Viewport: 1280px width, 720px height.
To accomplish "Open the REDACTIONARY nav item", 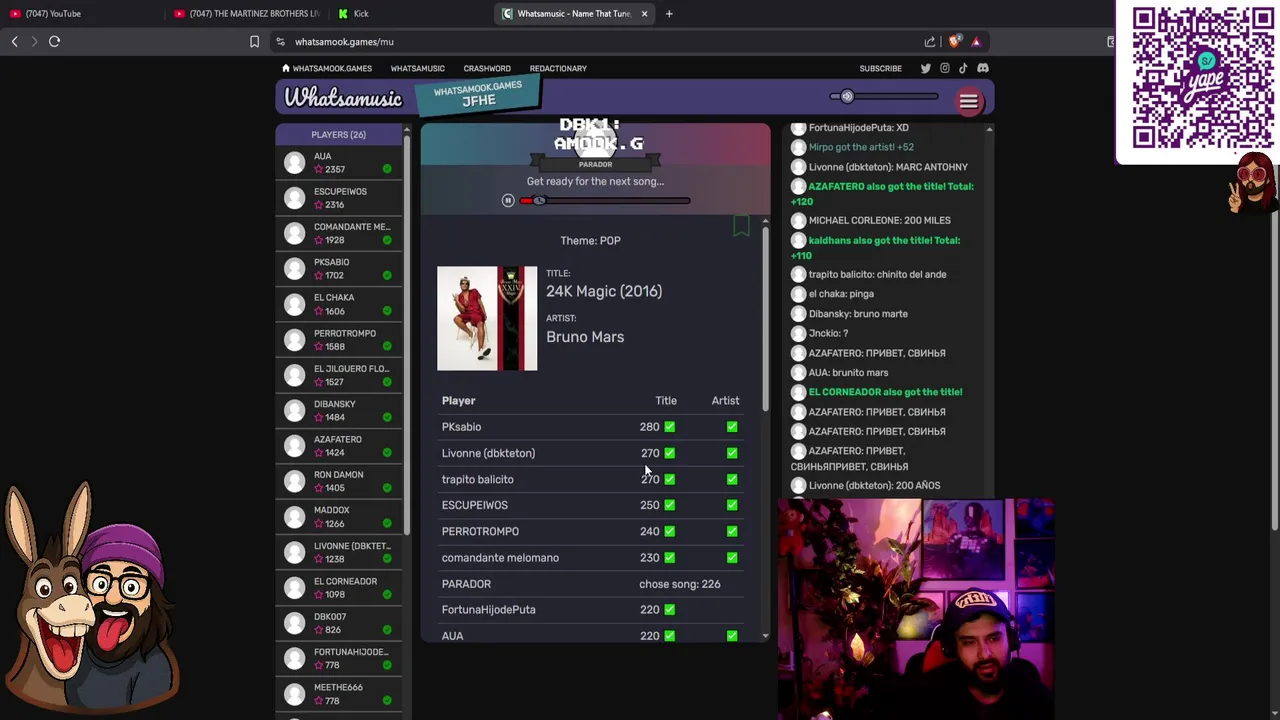I will coord(558,69).
